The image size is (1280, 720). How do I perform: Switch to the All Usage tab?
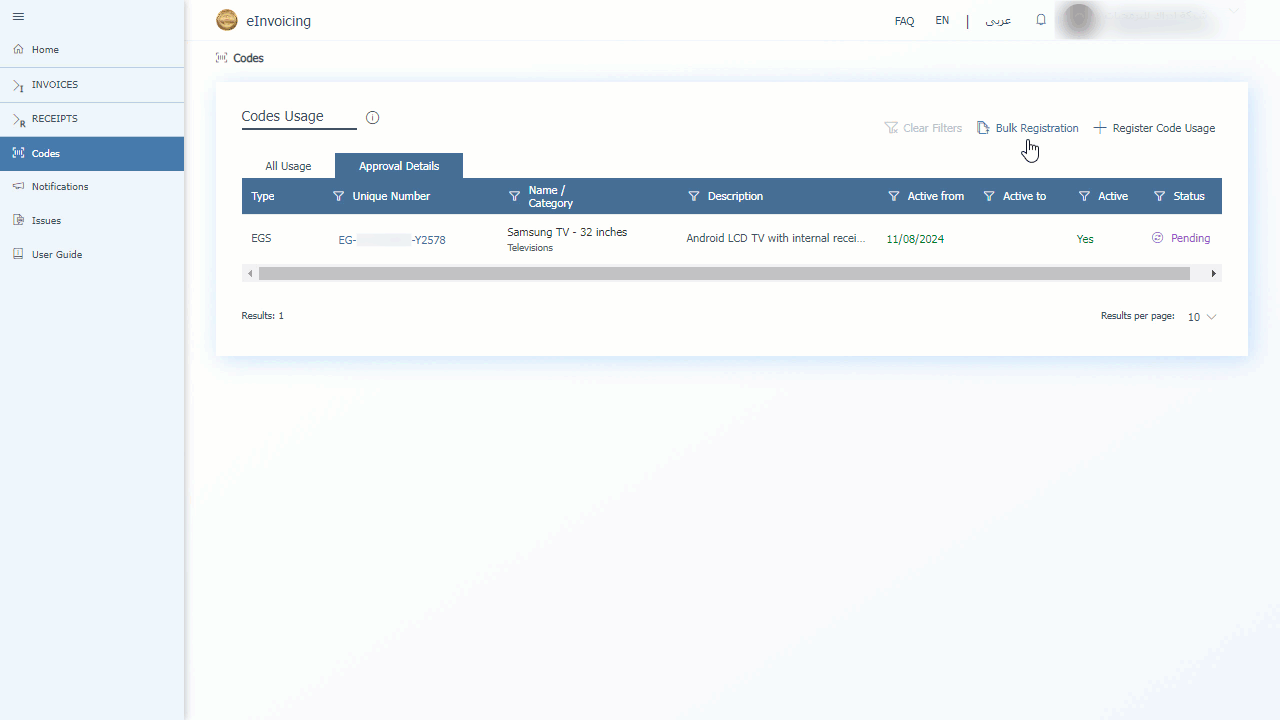click(288, 166)
